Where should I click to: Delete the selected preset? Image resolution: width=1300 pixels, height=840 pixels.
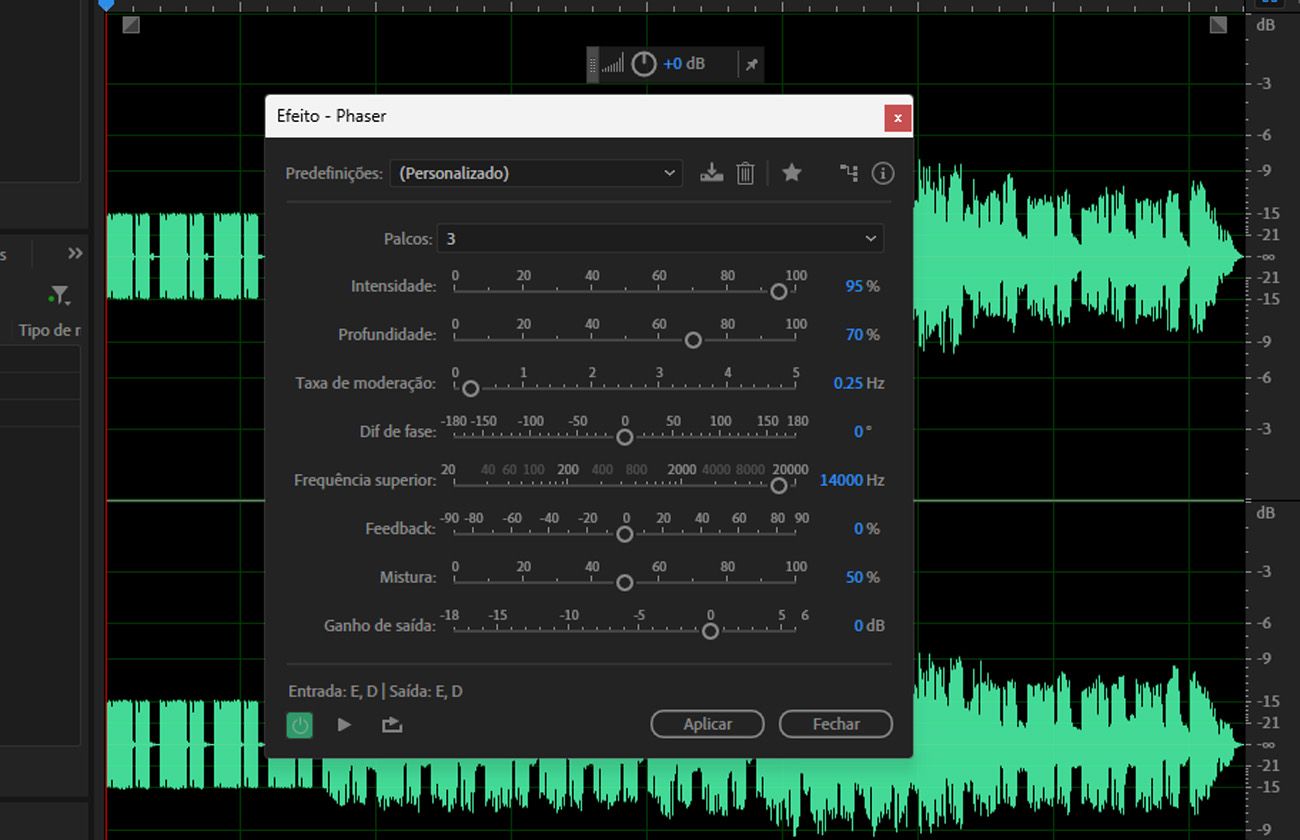click(745, 172)
